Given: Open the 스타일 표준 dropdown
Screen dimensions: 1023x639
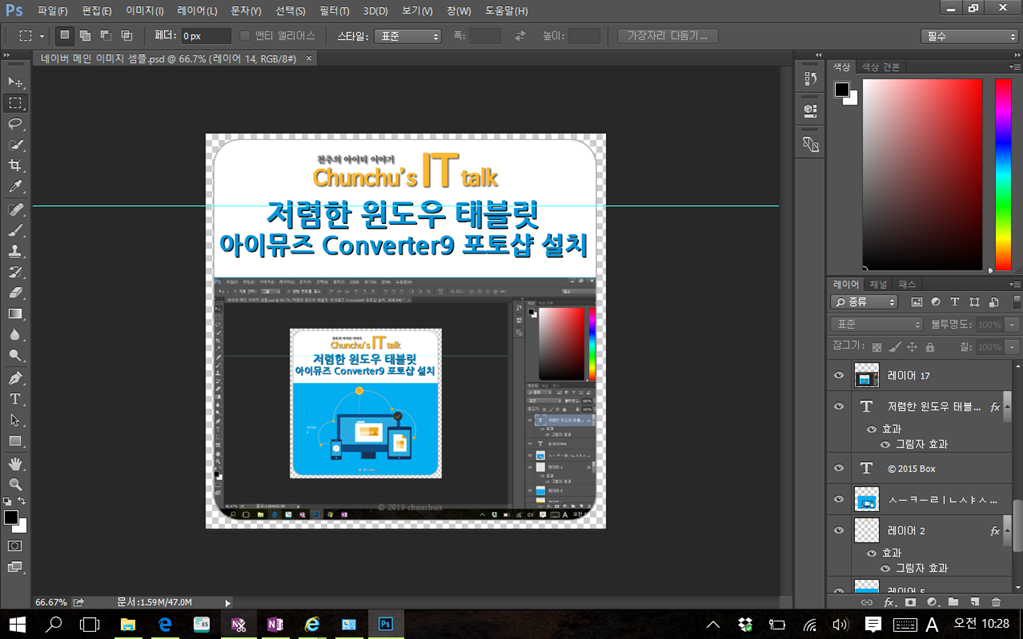Looking at the screenshot, I should point(408,37).
